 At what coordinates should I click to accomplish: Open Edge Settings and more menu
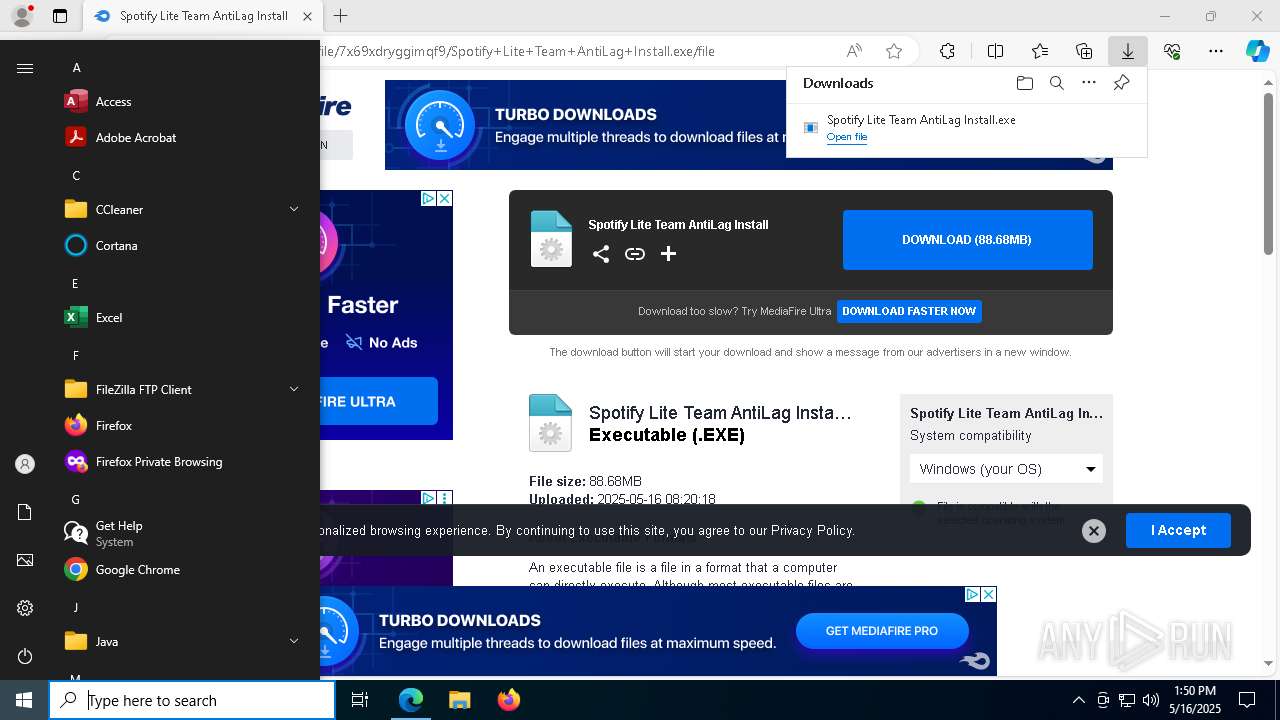pyautogui.click(x=1216, y=51)
